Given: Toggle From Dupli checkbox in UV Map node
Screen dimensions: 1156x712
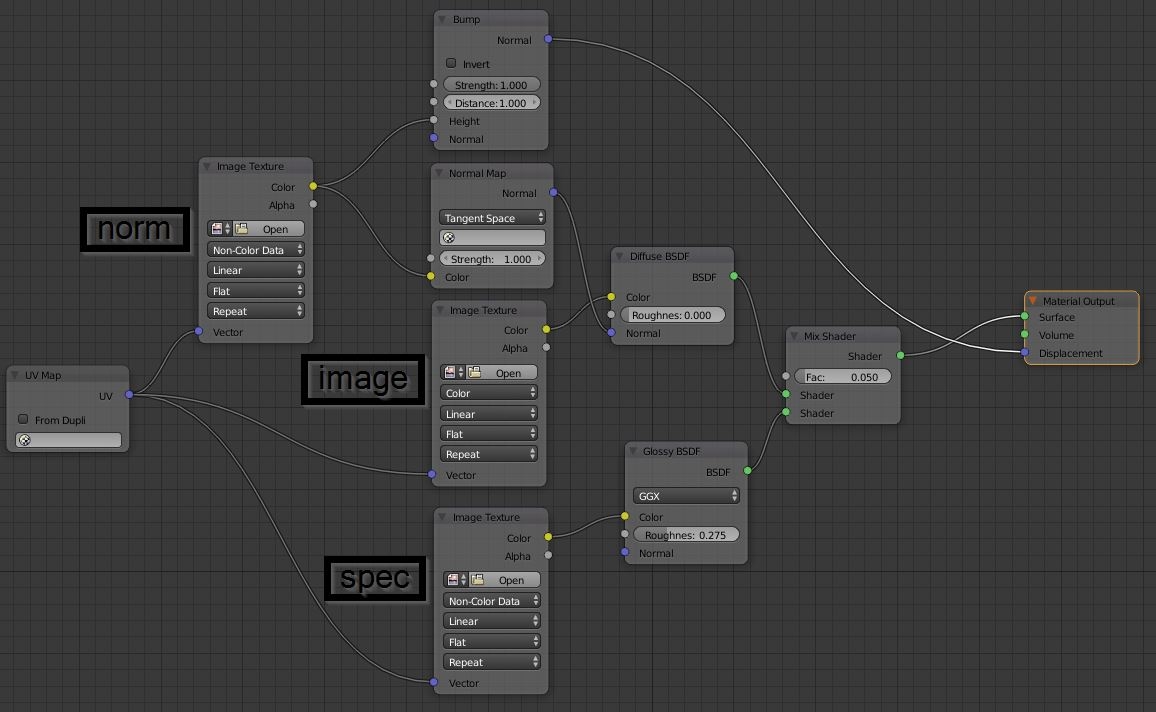Looking at the screenshot, I should [23, 419].
